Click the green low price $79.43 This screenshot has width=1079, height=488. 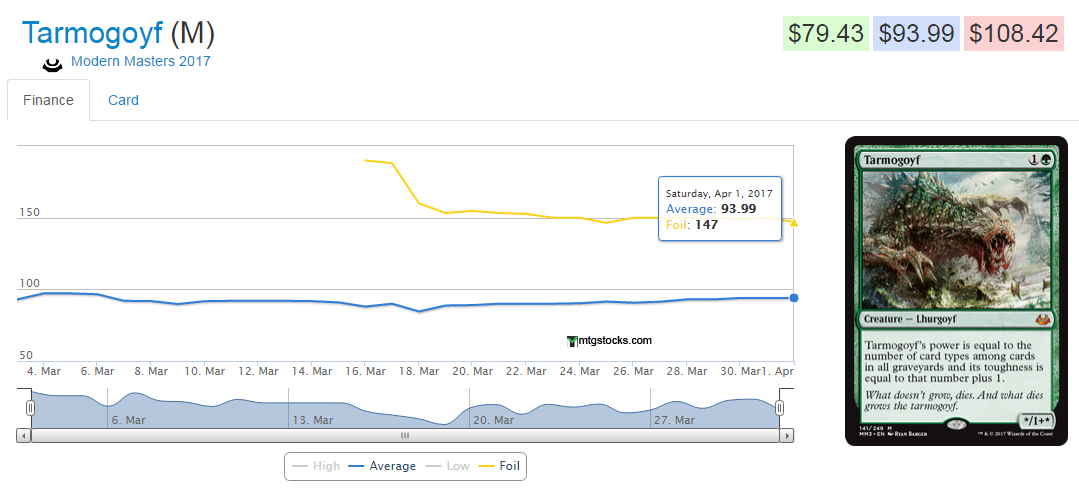pyautogui.click(x=826, y=33)
